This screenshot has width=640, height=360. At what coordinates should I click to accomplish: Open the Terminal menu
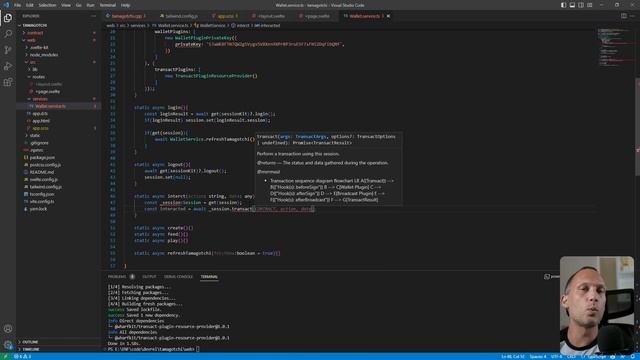click(108, 5)
